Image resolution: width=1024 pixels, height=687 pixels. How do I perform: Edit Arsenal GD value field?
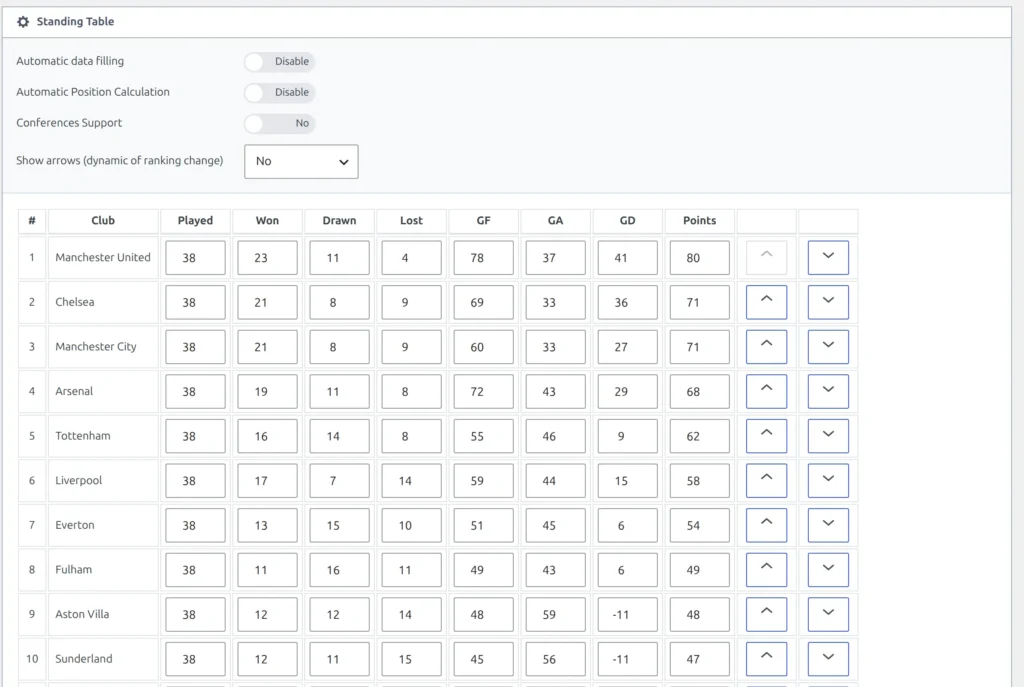point(628,391)
